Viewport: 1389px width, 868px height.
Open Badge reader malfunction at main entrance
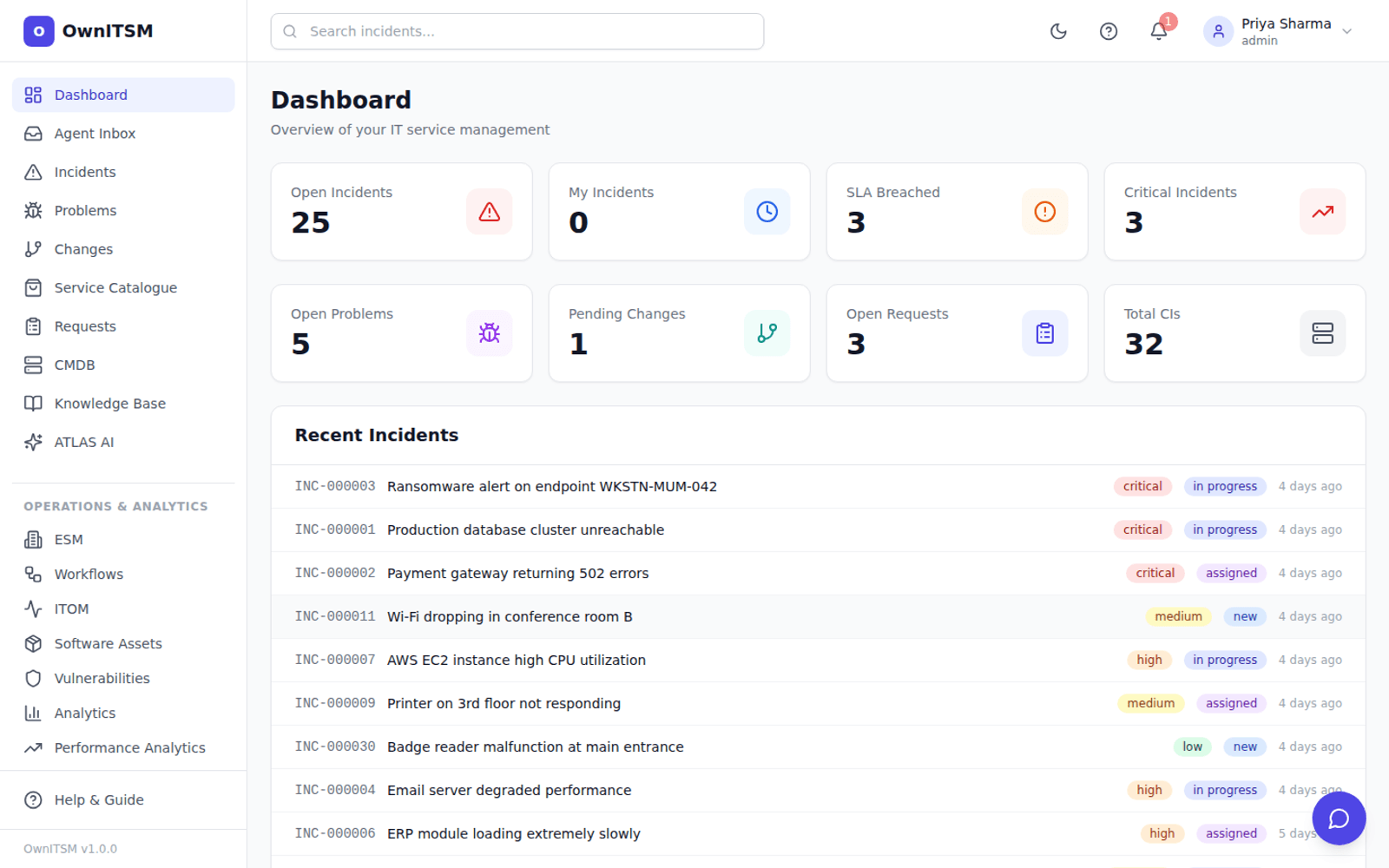pos(818,747)
